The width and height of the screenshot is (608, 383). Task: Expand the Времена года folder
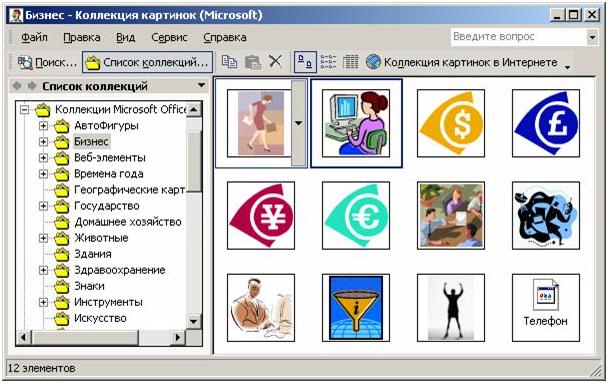43,174
